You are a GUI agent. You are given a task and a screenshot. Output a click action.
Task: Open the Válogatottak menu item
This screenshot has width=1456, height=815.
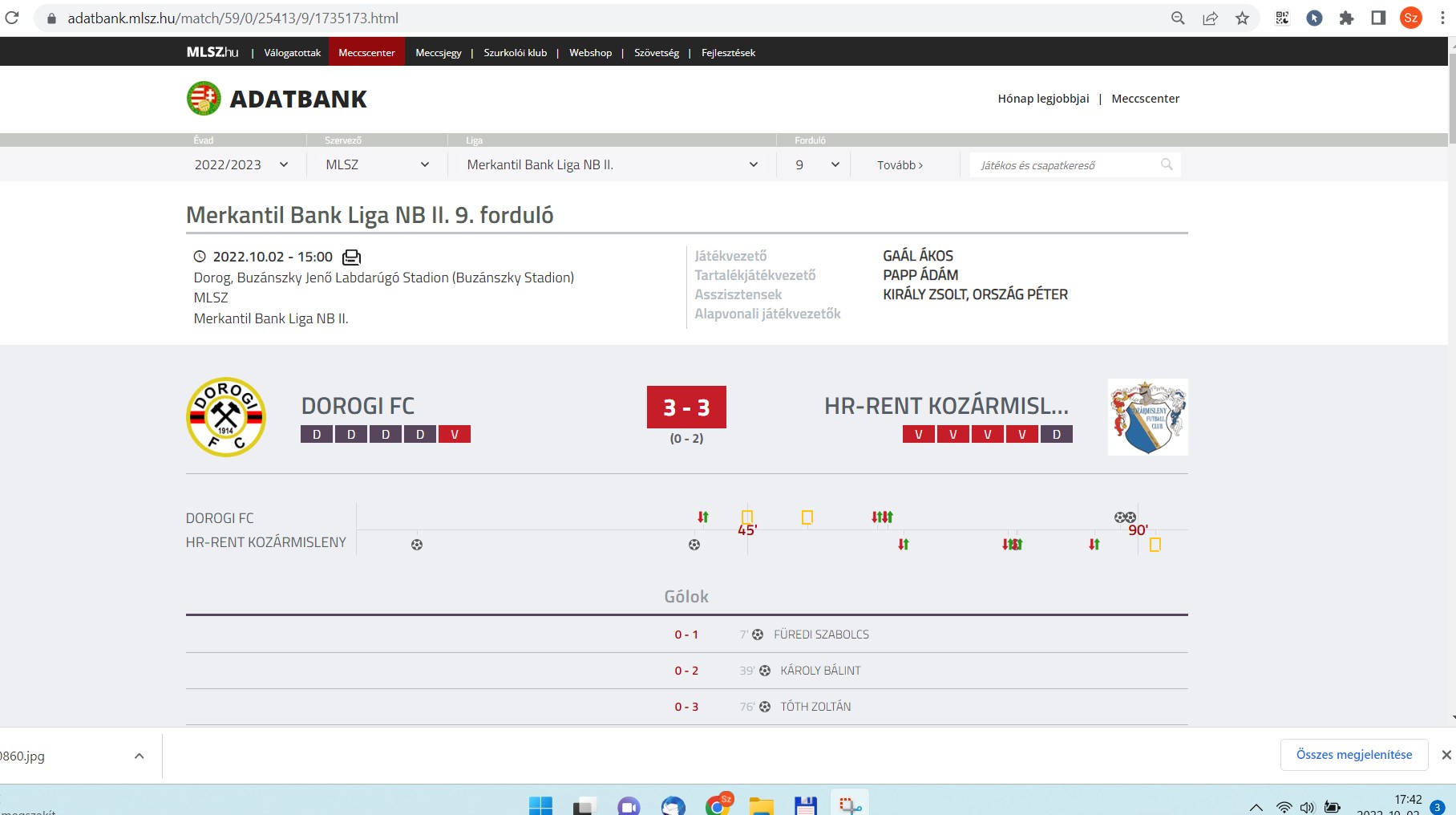tap(293, 53)
